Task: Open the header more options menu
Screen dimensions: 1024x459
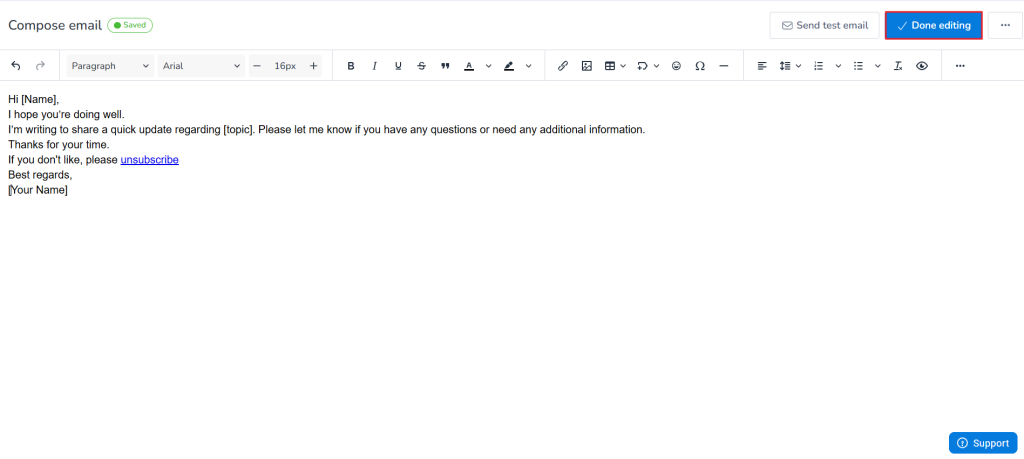Action: (x=1005, y=25)
